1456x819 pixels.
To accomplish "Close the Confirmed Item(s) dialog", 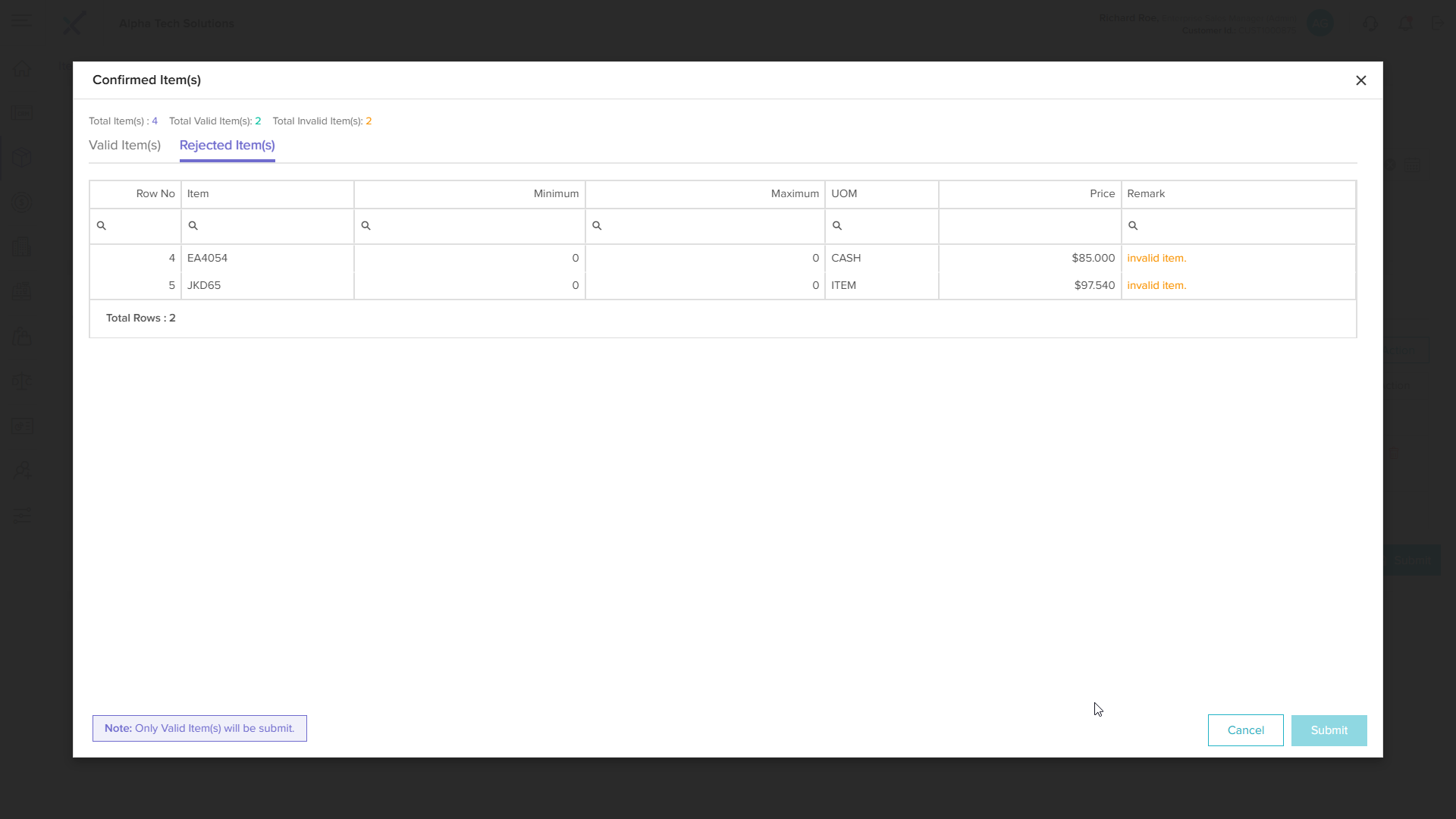I will (x=1360, y=80).
